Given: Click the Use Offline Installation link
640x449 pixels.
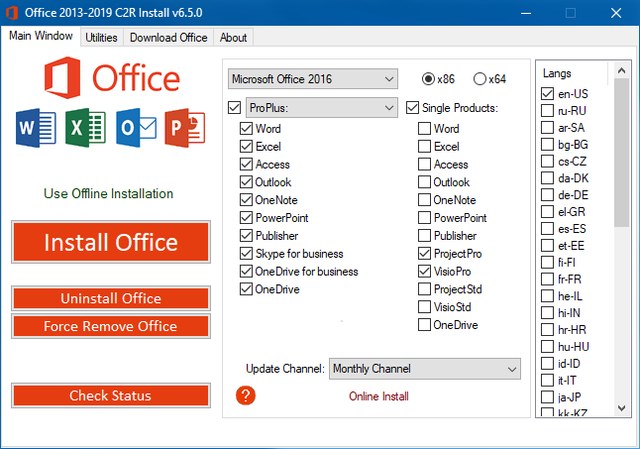Looking at the screenshot, I should click(109, 193).
